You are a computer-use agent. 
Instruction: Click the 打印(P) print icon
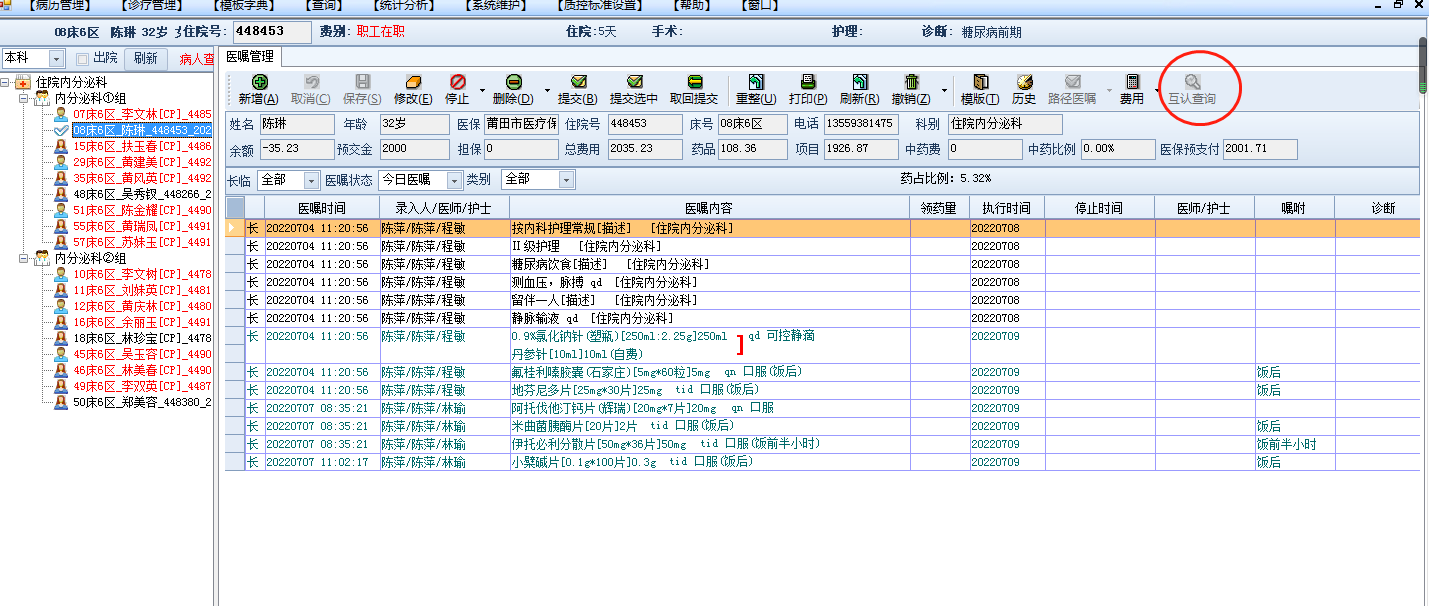tap(808, 81)
